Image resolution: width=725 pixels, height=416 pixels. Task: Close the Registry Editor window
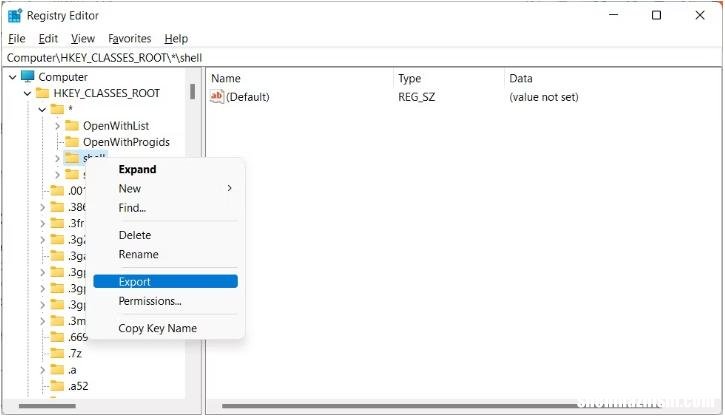(700, 15)
